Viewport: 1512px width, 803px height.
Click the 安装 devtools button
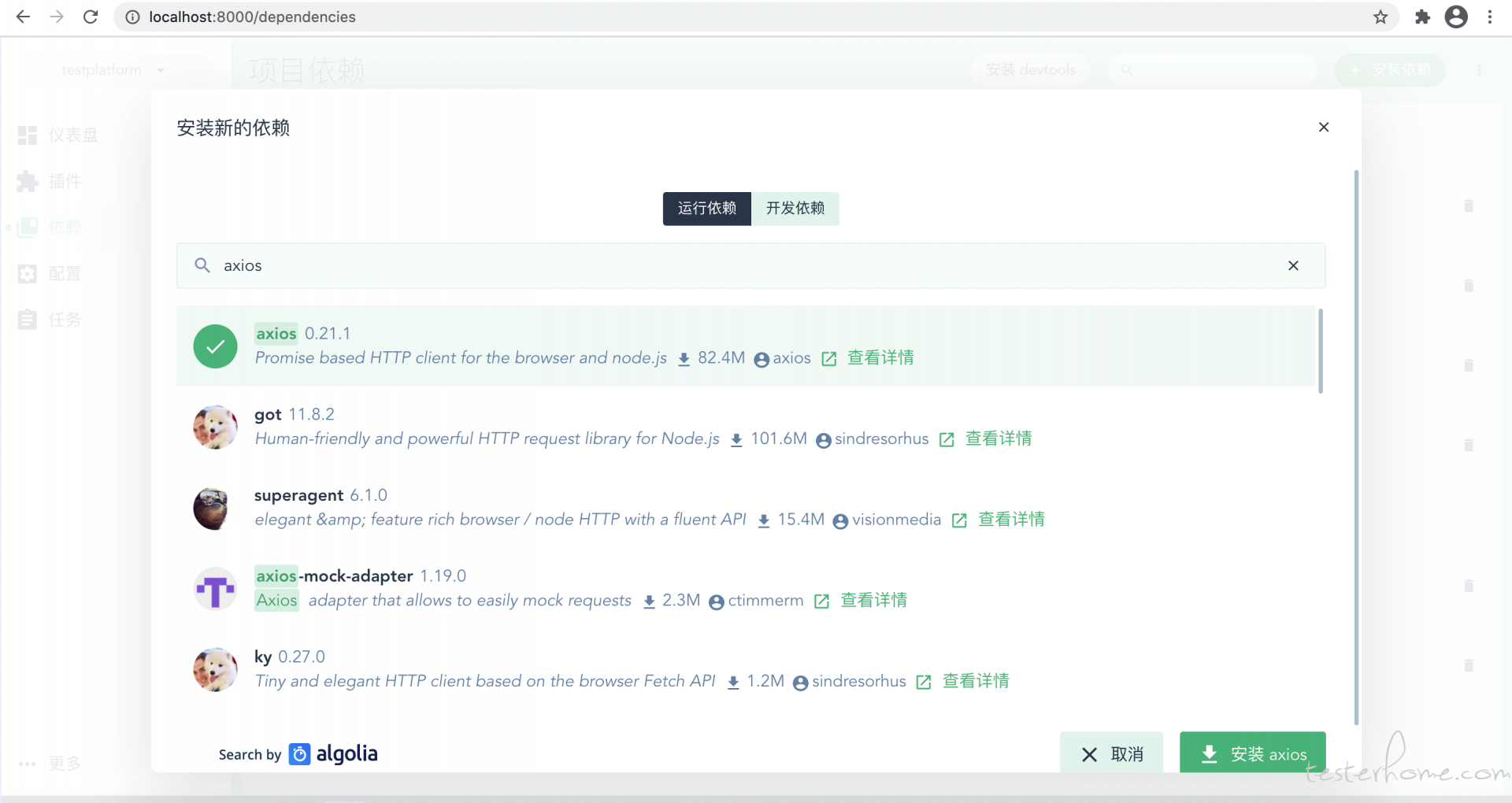coord(1030,70)
